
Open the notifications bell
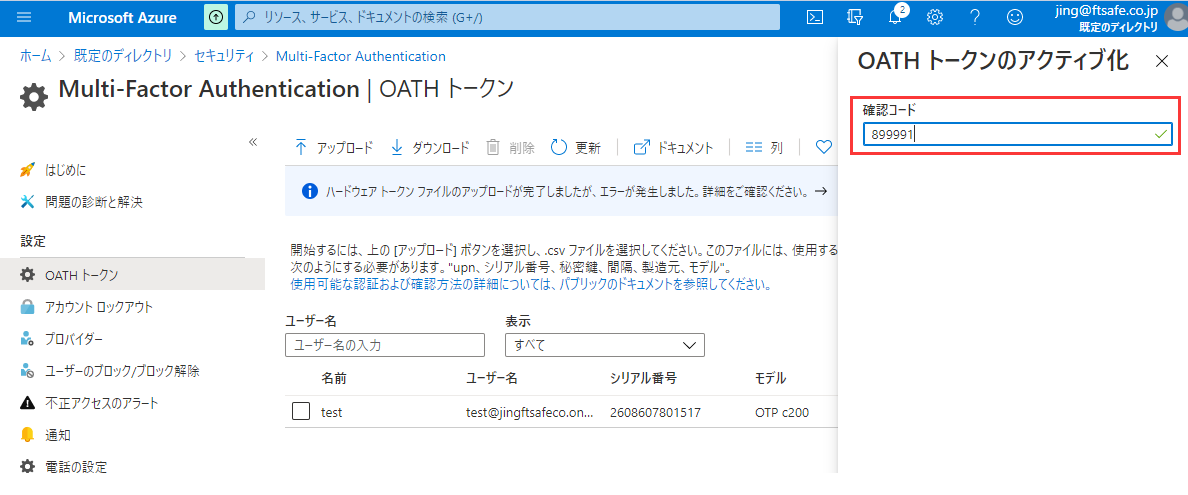tap(895, 17)
